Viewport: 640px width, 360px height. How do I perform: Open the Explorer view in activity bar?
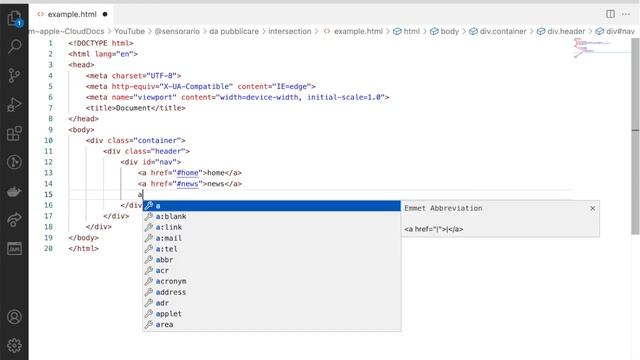[14, 18]
